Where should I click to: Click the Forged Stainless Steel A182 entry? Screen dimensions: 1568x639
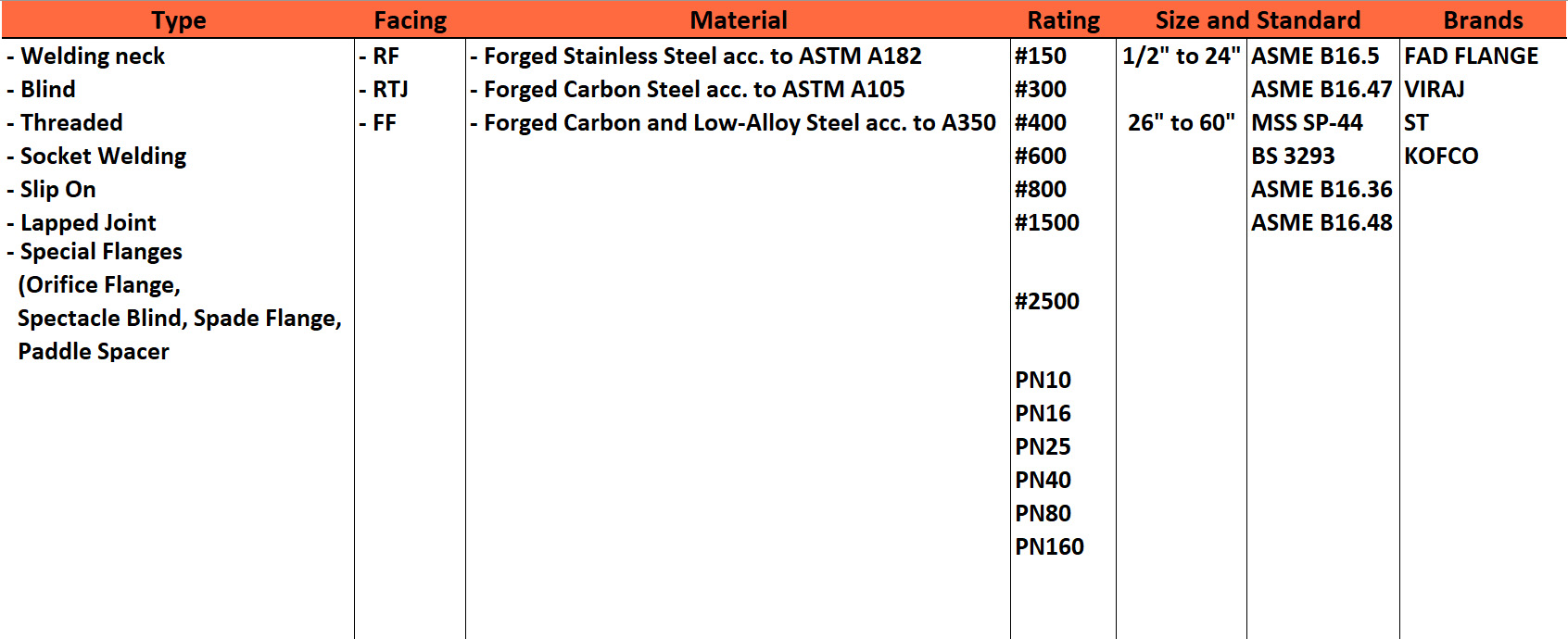[x=702, y=56]
